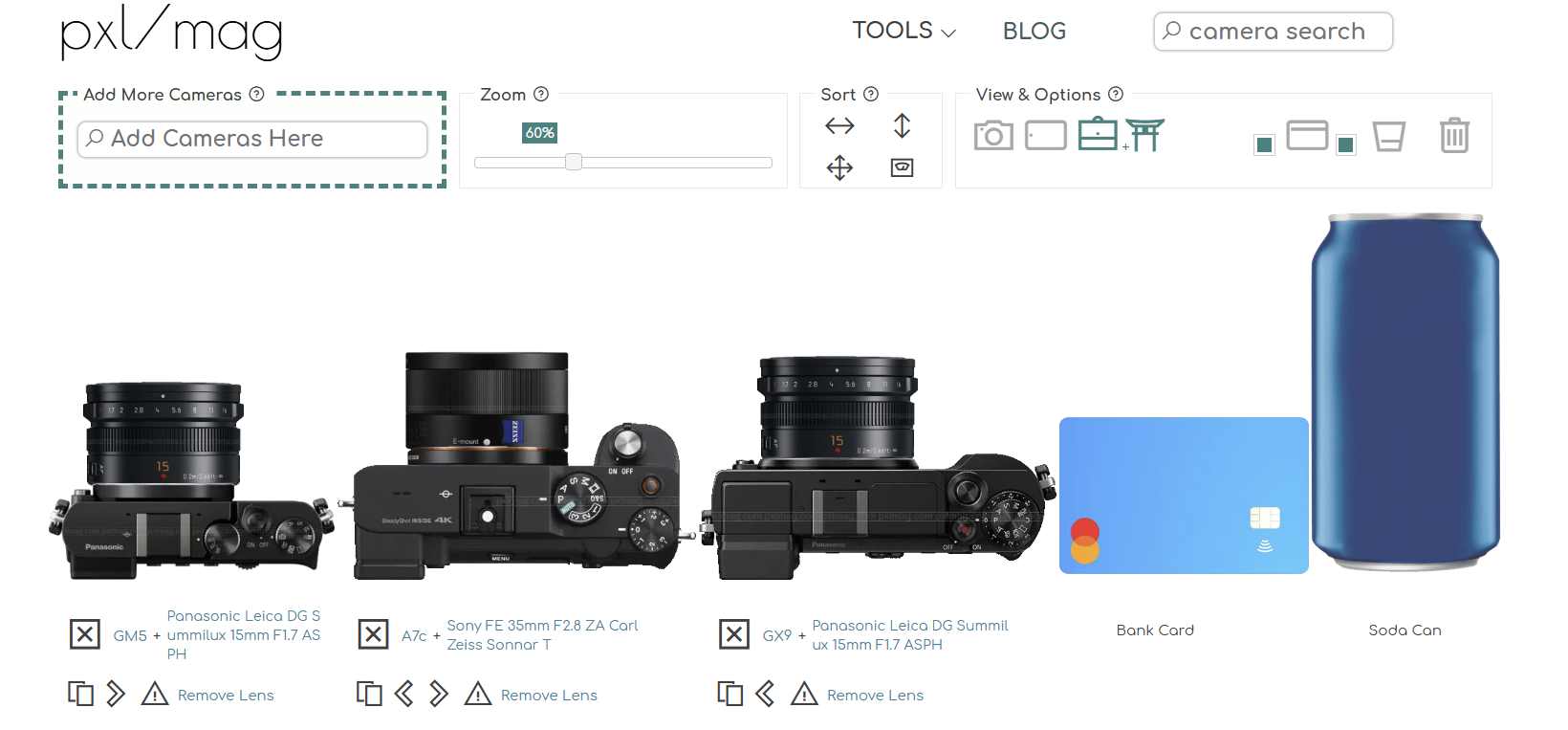Move the A7c camera left
Image resolution: width=1568 pixels, height=730 pixels.
(404, 694)
